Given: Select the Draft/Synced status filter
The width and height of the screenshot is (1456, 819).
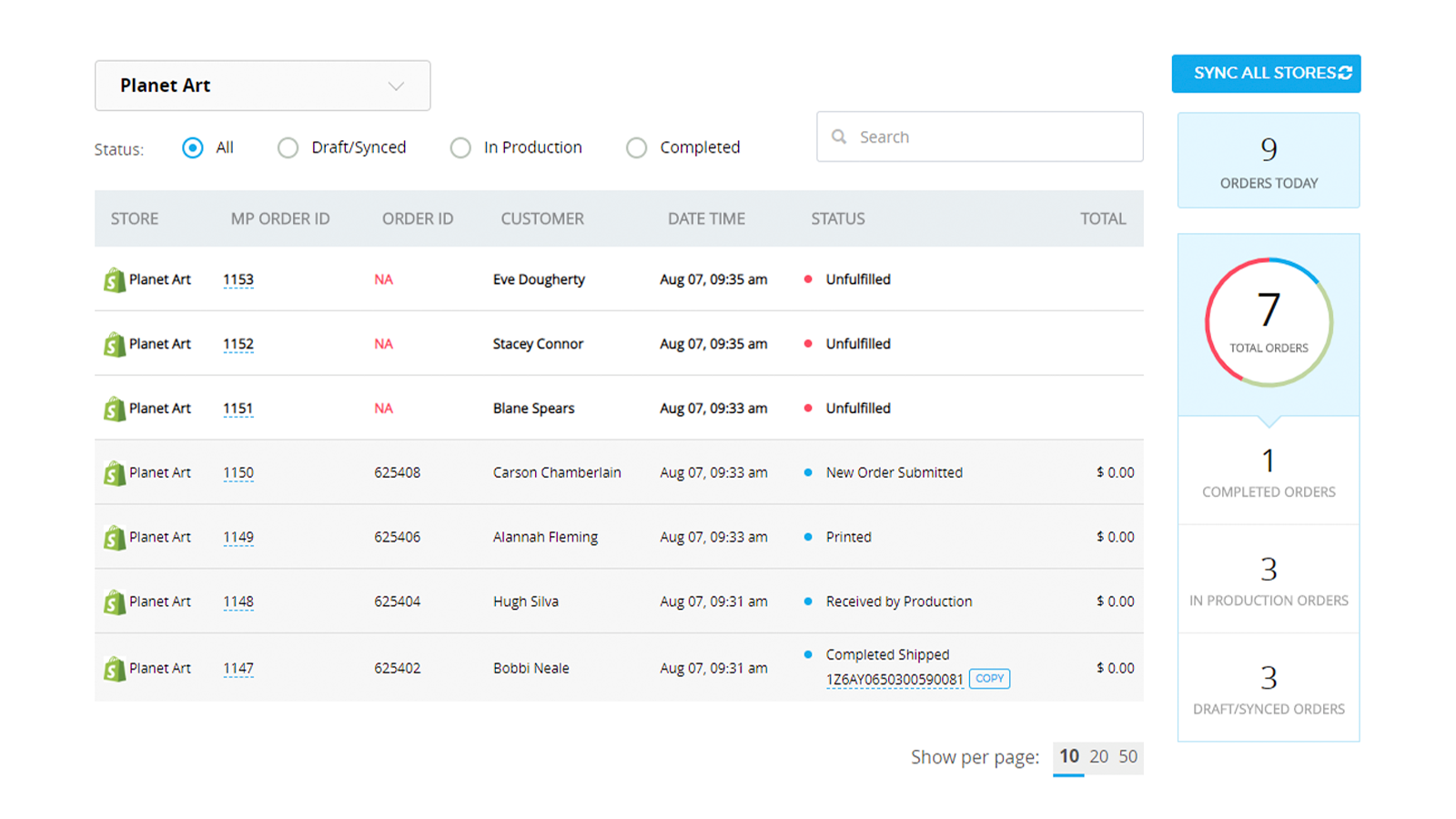Looking at the screenshot, I should click(288, 147).
